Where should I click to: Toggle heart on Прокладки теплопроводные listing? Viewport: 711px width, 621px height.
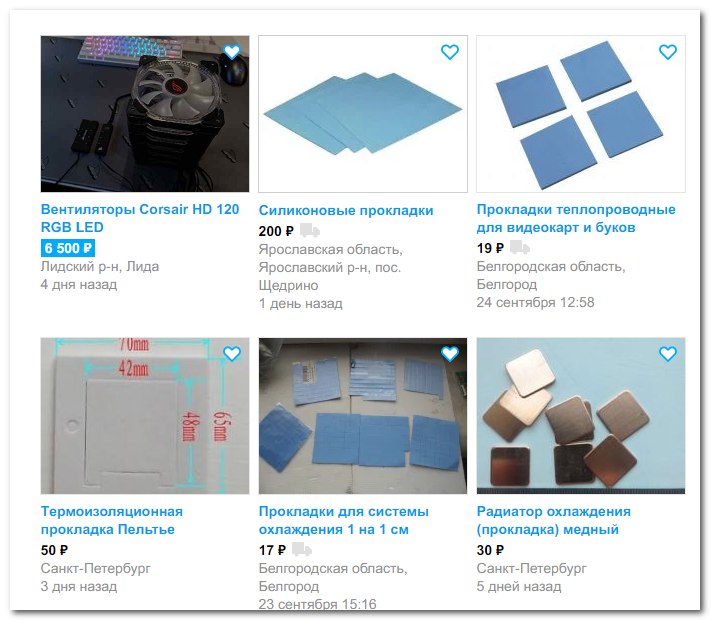pos(667,52)
